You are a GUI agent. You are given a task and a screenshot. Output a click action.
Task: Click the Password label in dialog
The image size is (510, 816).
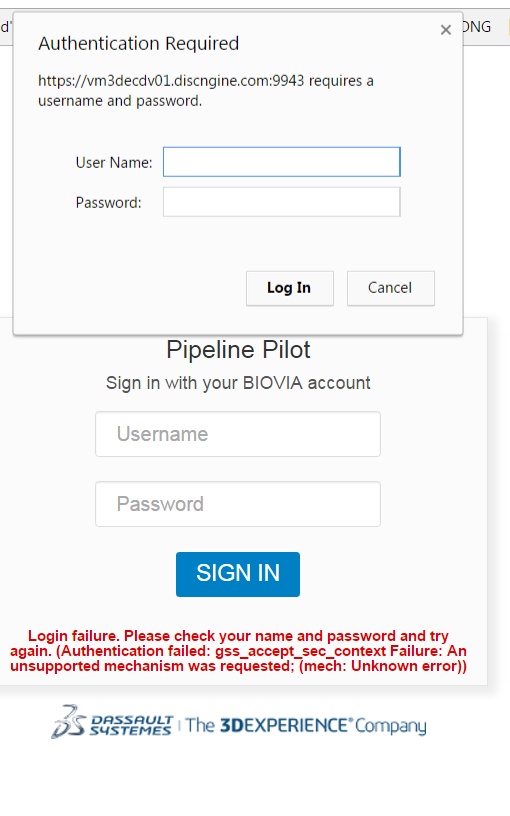[108, 202]
